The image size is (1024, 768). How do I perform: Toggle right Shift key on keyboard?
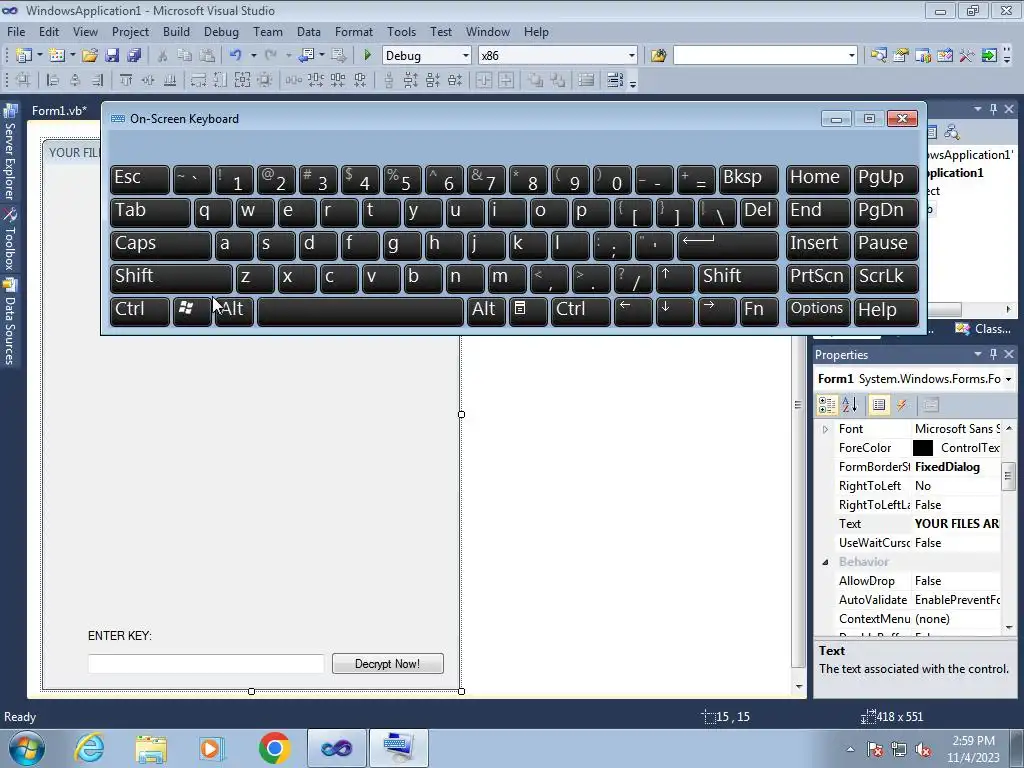coord(738,277)
